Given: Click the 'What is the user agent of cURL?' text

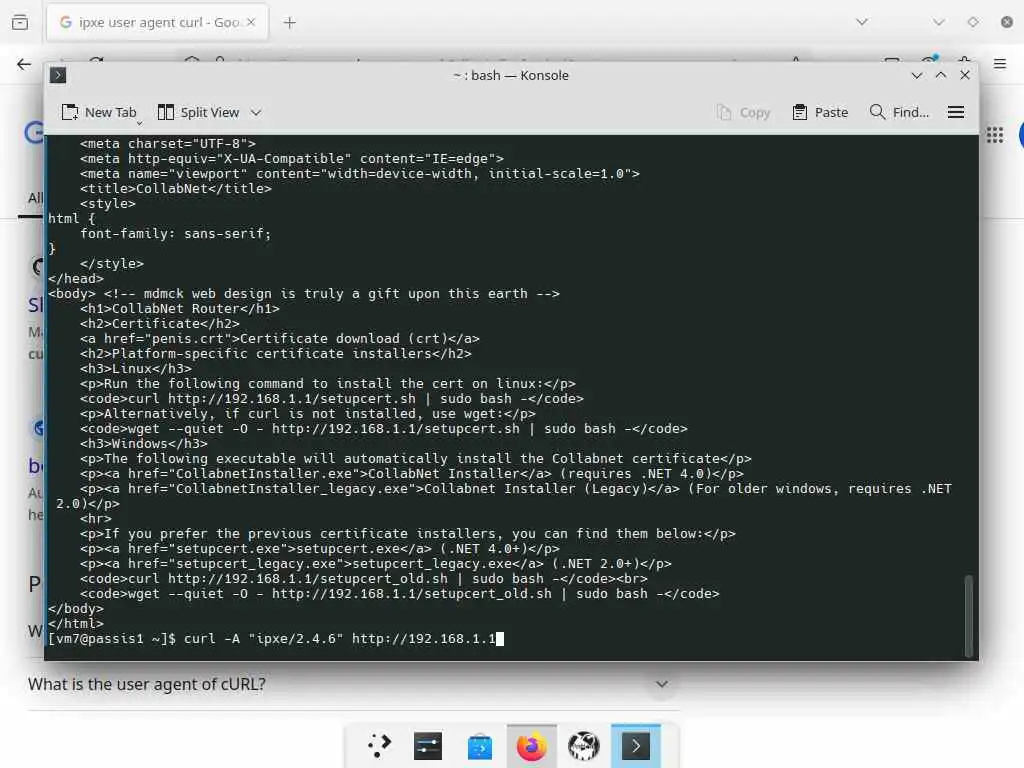Looking at the screenshot, I should [x=146, y=684].
